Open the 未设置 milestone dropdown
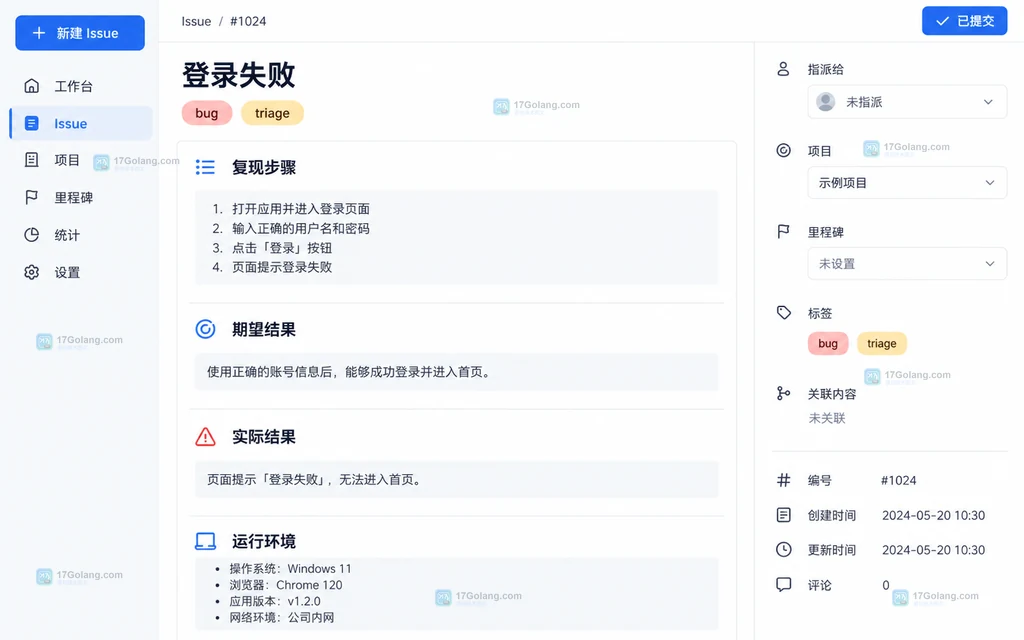Screen dimensions: 1024x640 click(907, 264)
